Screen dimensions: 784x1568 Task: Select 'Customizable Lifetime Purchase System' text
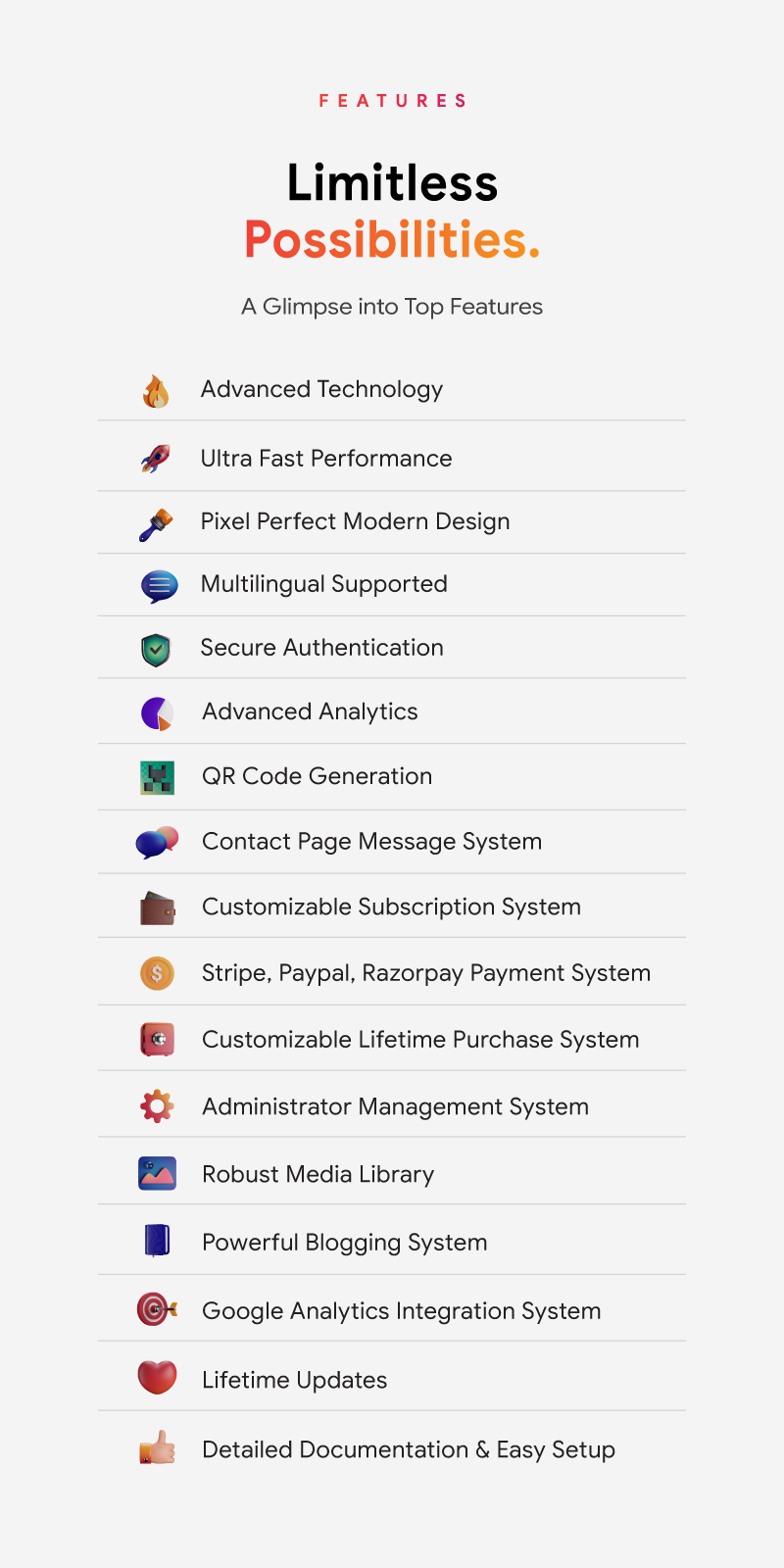(x=420, y=1040)
